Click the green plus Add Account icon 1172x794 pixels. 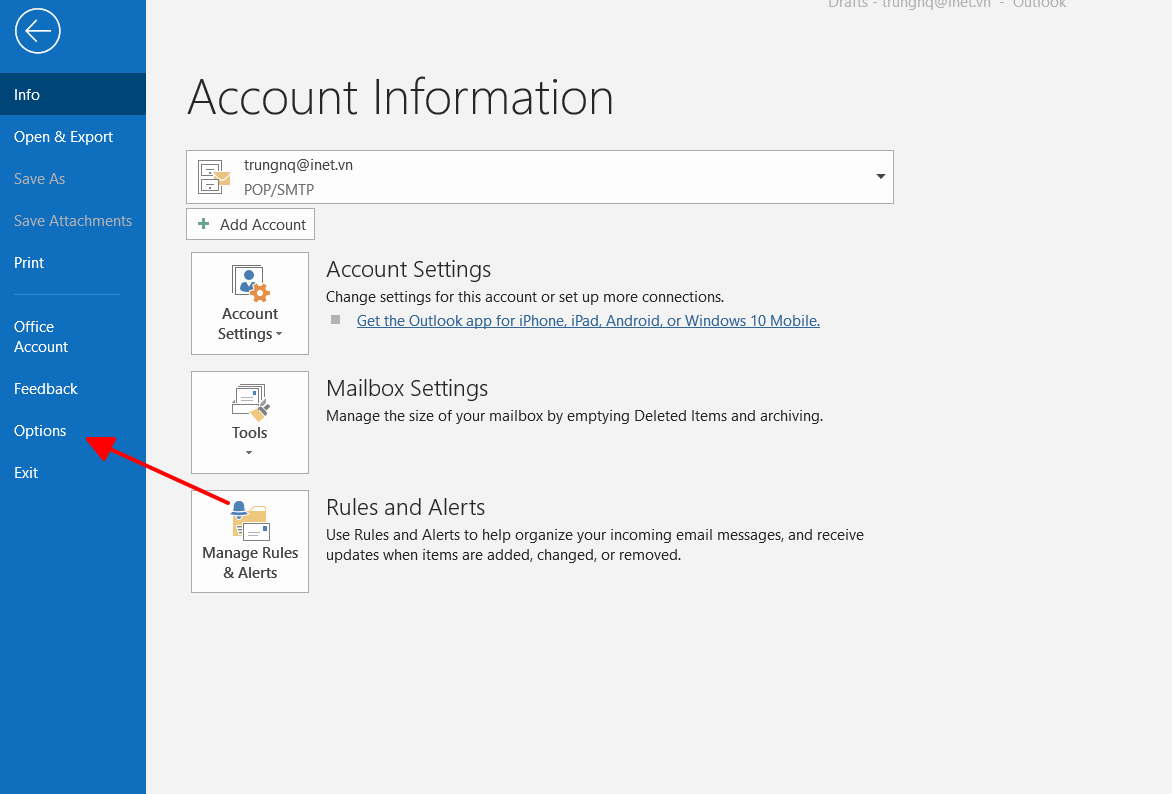(x=203, y=224)
